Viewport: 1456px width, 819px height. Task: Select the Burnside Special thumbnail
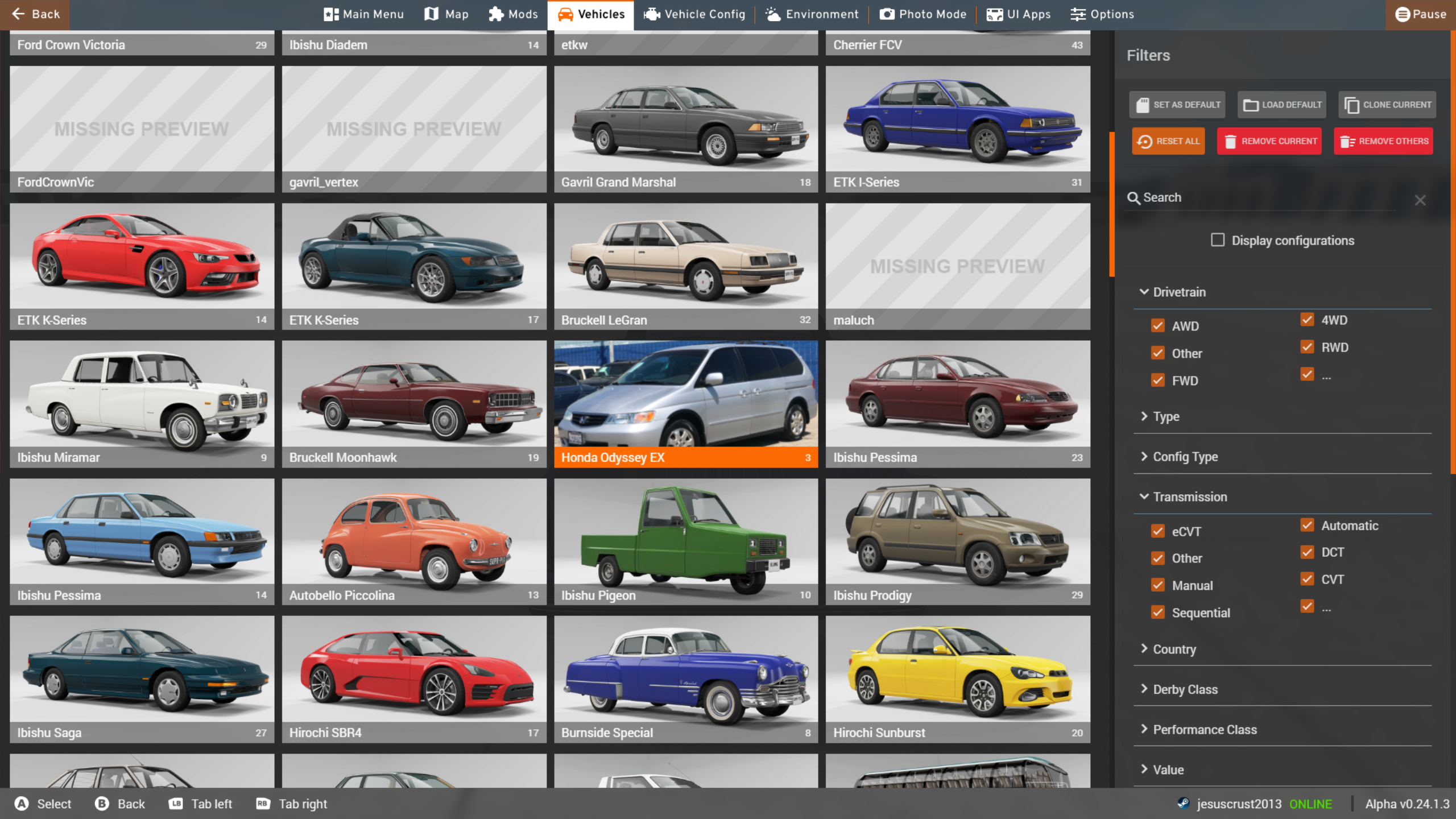point(686,679)
